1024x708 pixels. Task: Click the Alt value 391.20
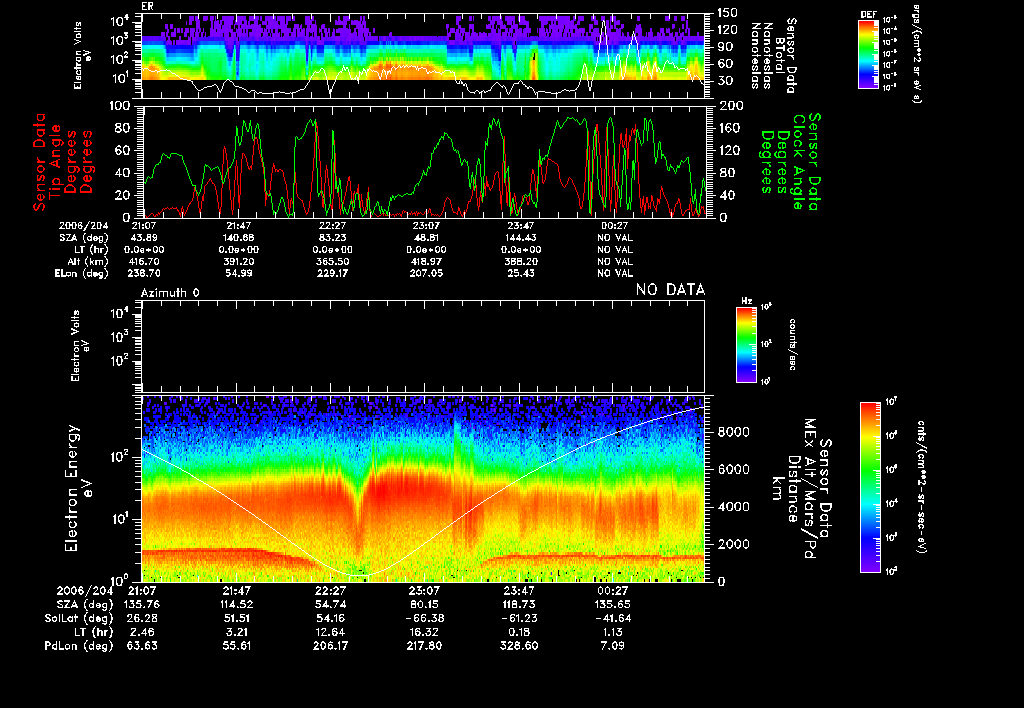click(238, 261)
